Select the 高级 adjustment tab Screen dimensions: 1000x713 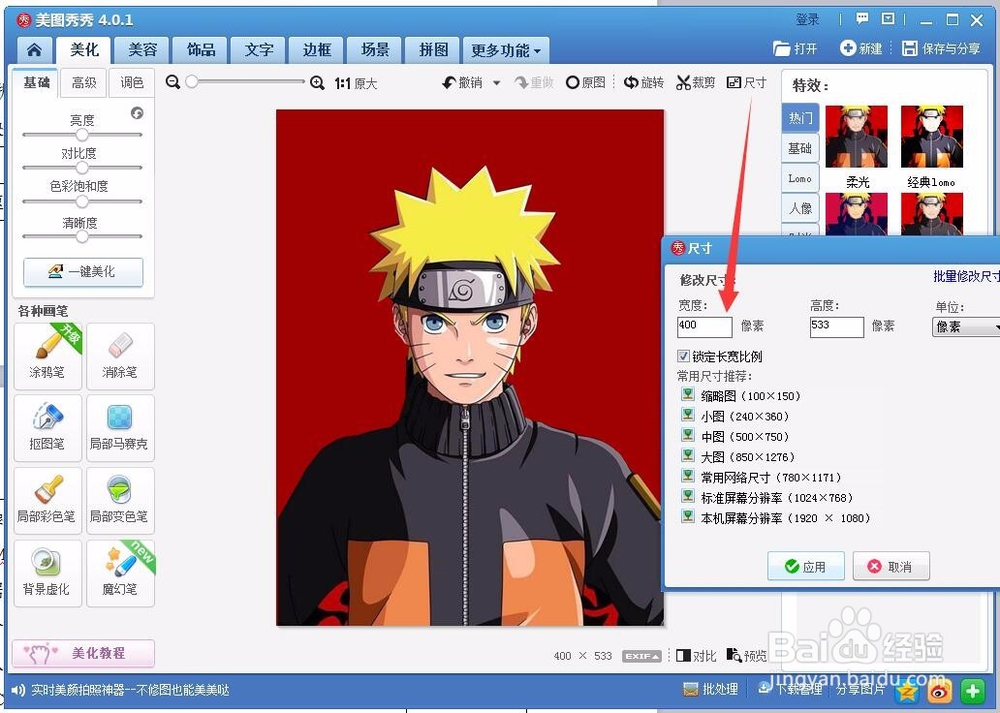(84, 82)
